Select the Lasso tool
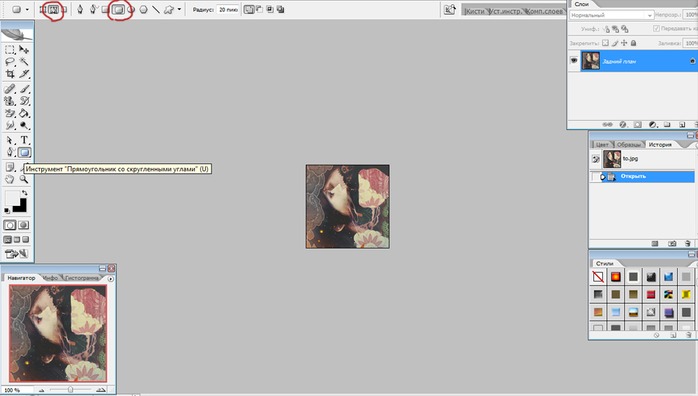The width and height of the screenshot is (698, 396). pos(10,62)
